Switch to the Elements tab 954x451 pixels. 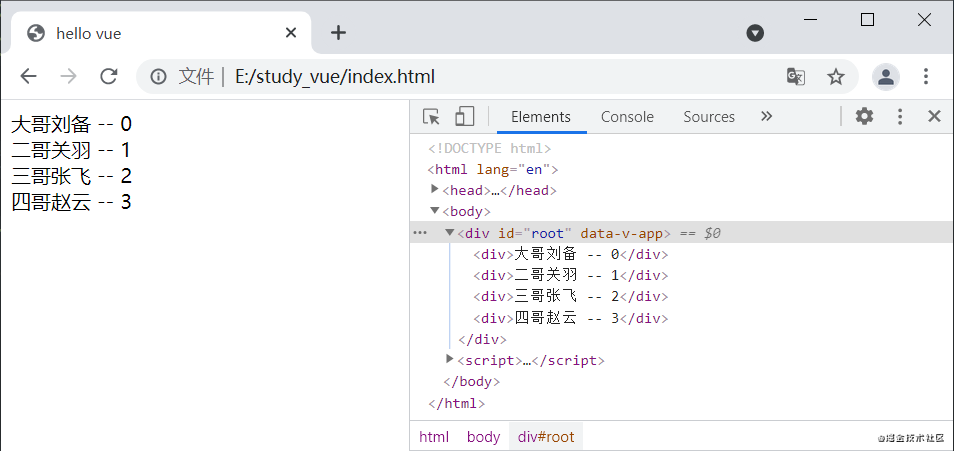point(541,117)
